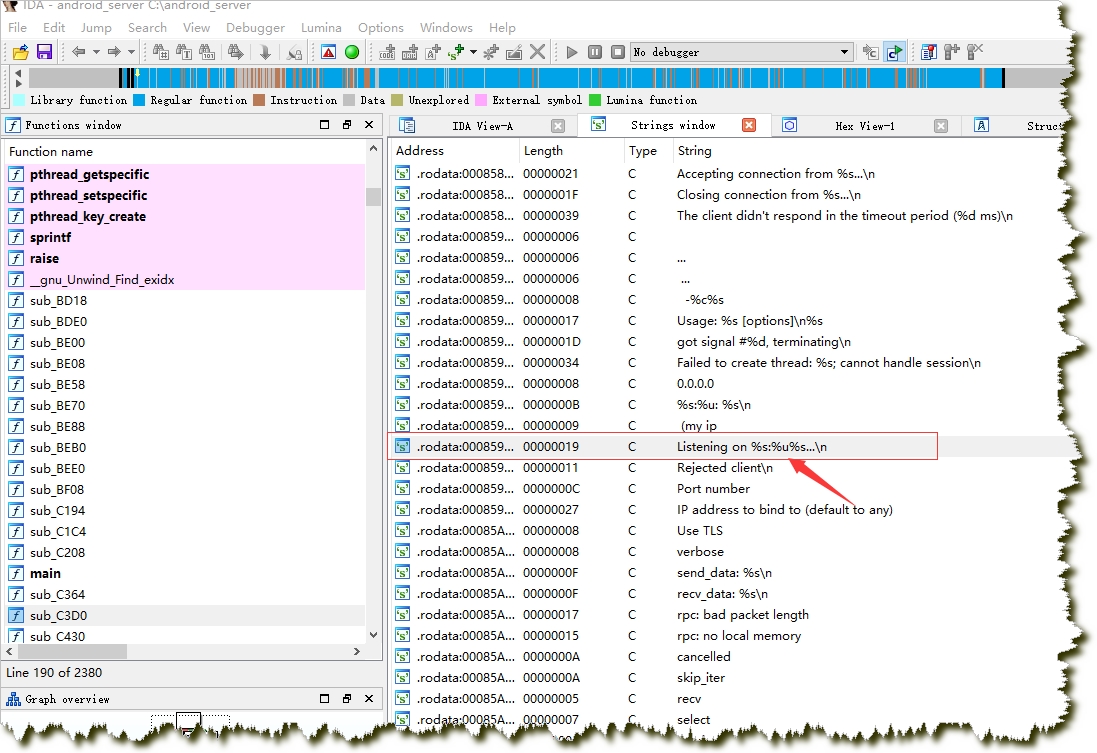Screen dimensions: 1097x753
Task: Jump back with the left arrow
Action: pyautogui.click(x=78, y=52)
